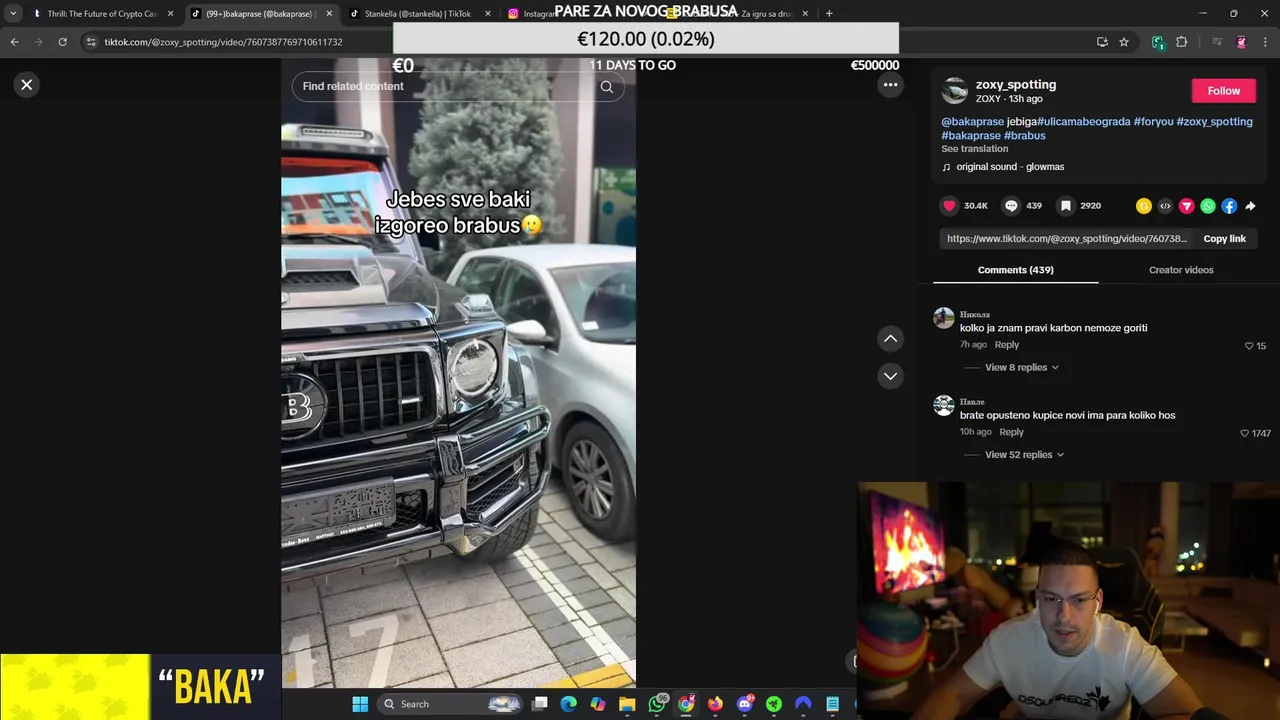Click the Никола commenter avatar

(x=944, y=319)
